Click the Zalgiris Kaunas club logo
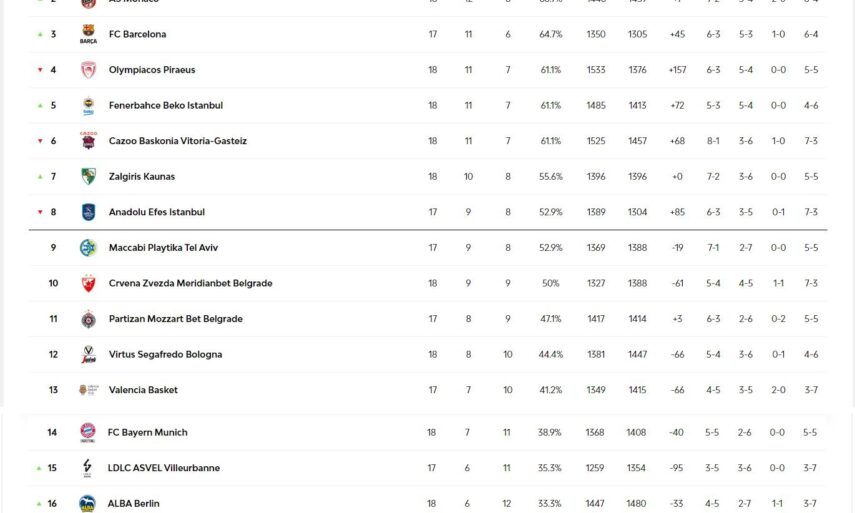The height and width of the screenshot is (513, 855). click(88, 177)
